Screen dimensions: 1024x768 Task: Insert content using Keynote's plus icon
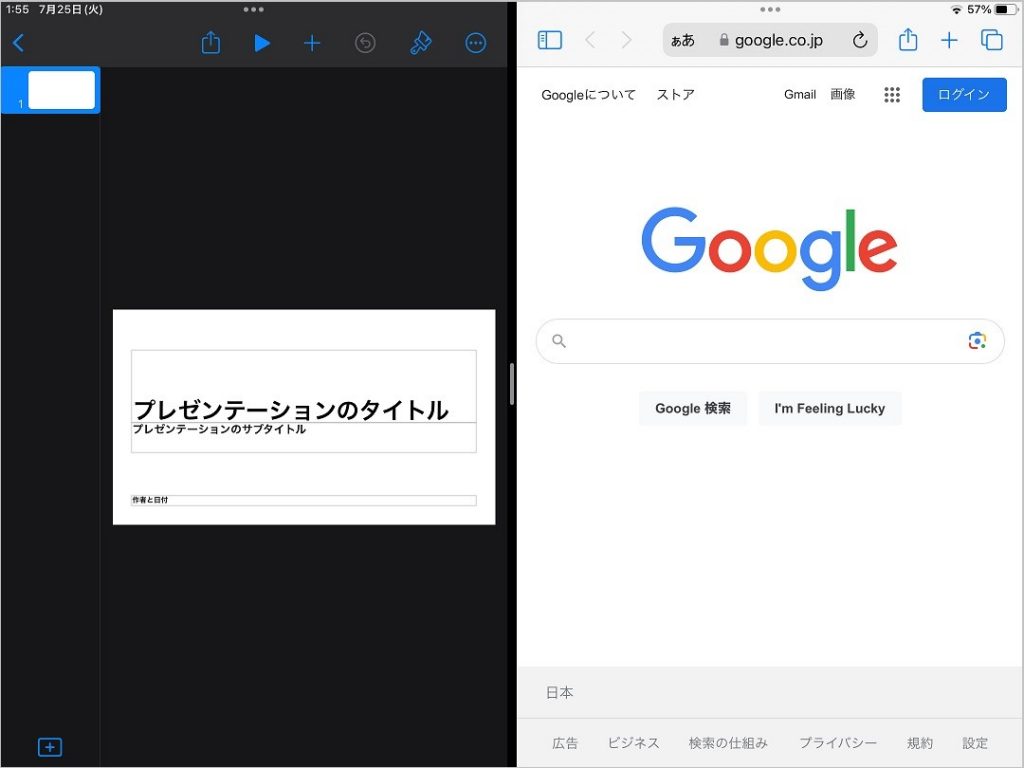[x=312, y=42]
